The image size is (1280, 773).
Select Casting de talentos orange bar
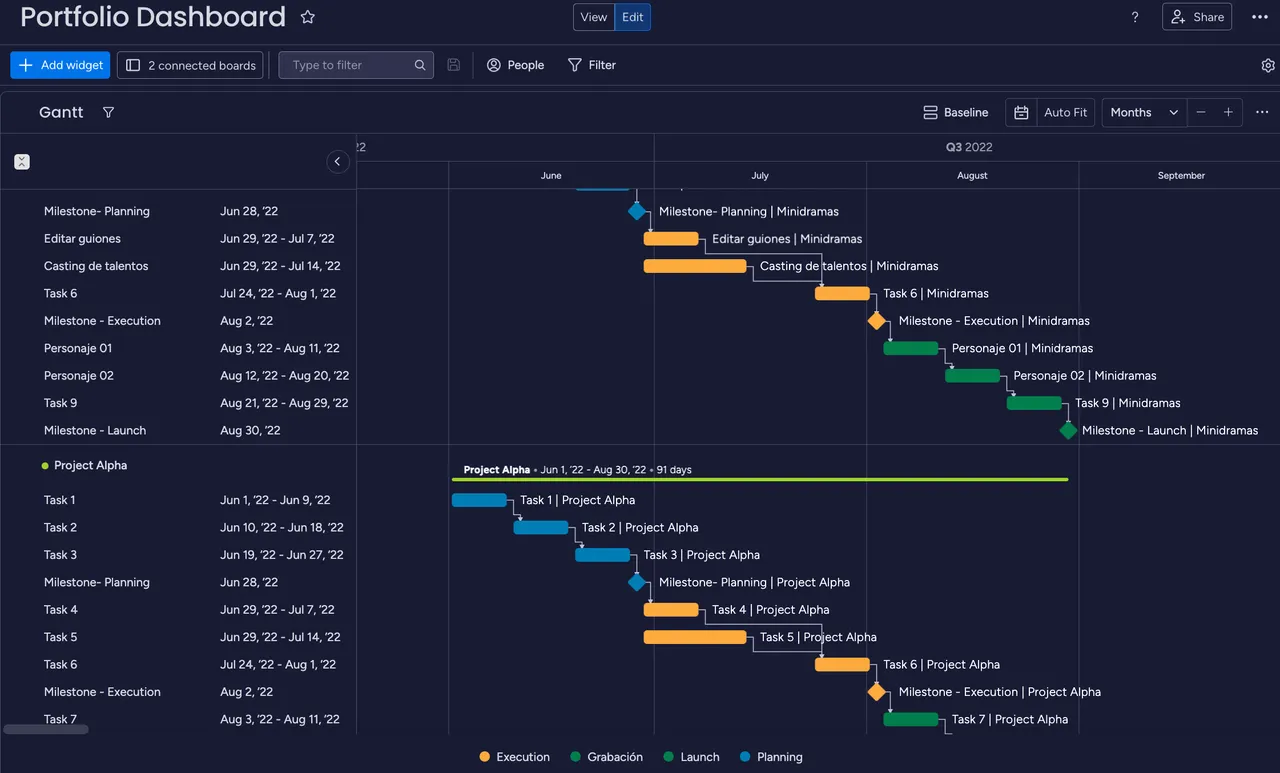(695, 266)
